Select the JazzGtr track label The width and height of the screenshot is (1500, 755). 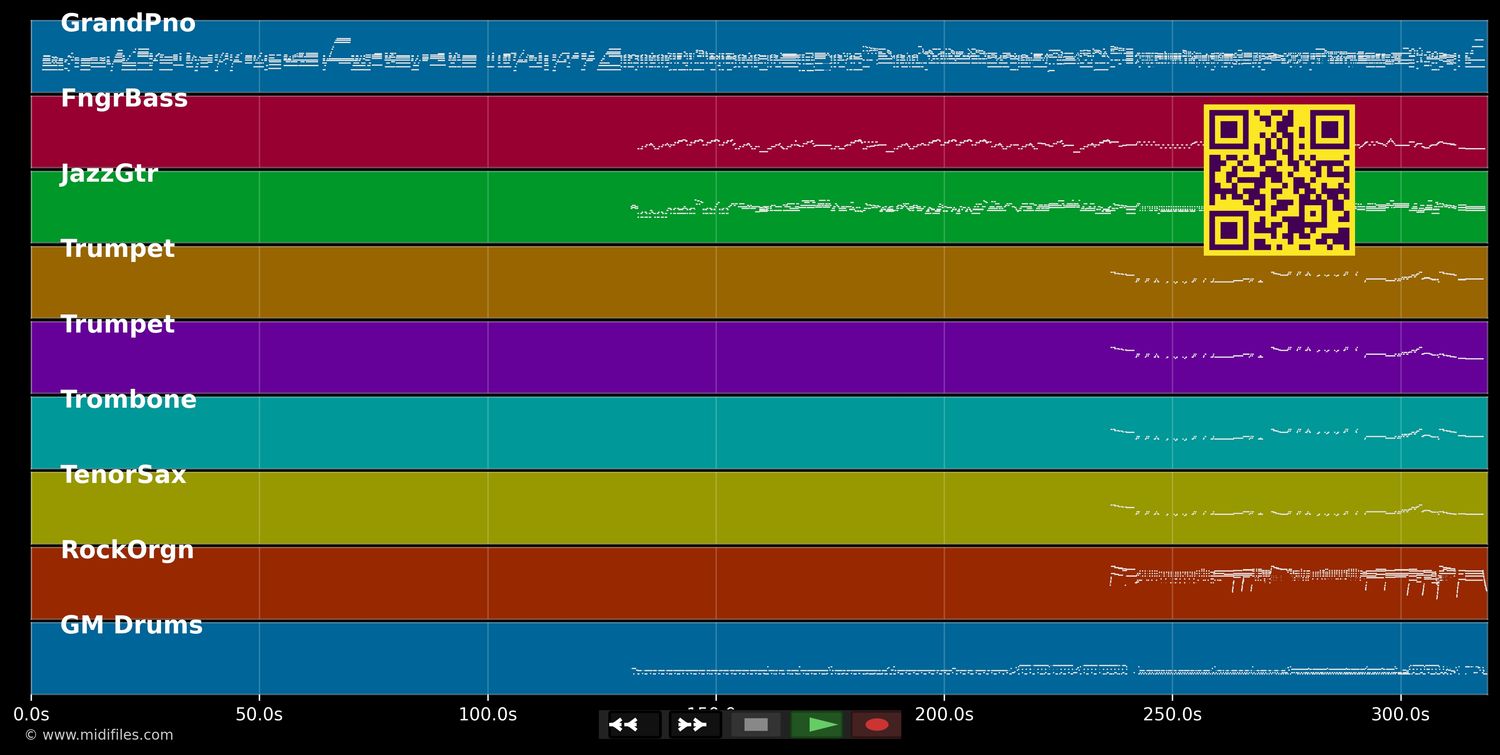click(109, 174)
